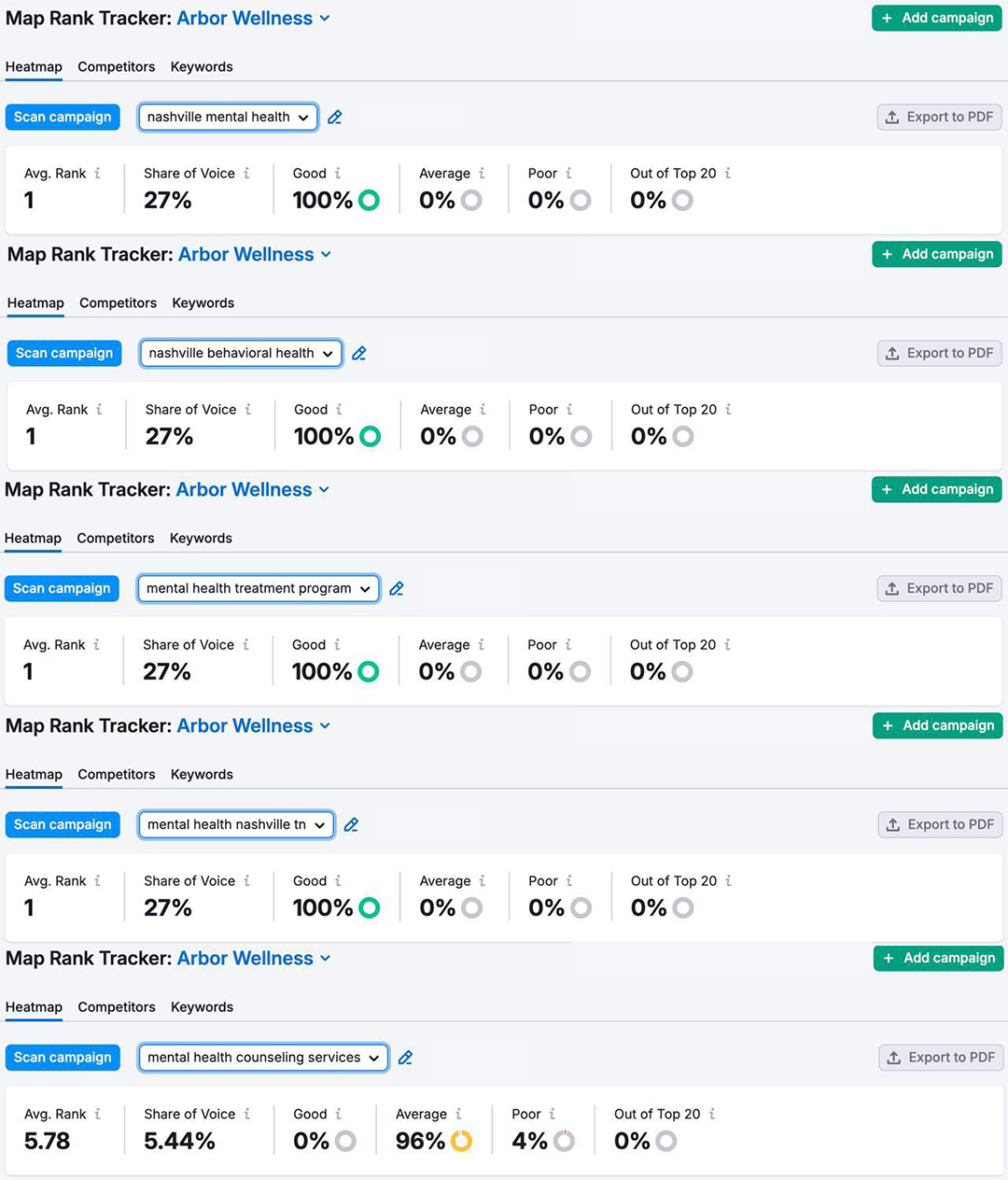
Task: Open the mental health counseling services dropdown
Action: [263, 1058]
